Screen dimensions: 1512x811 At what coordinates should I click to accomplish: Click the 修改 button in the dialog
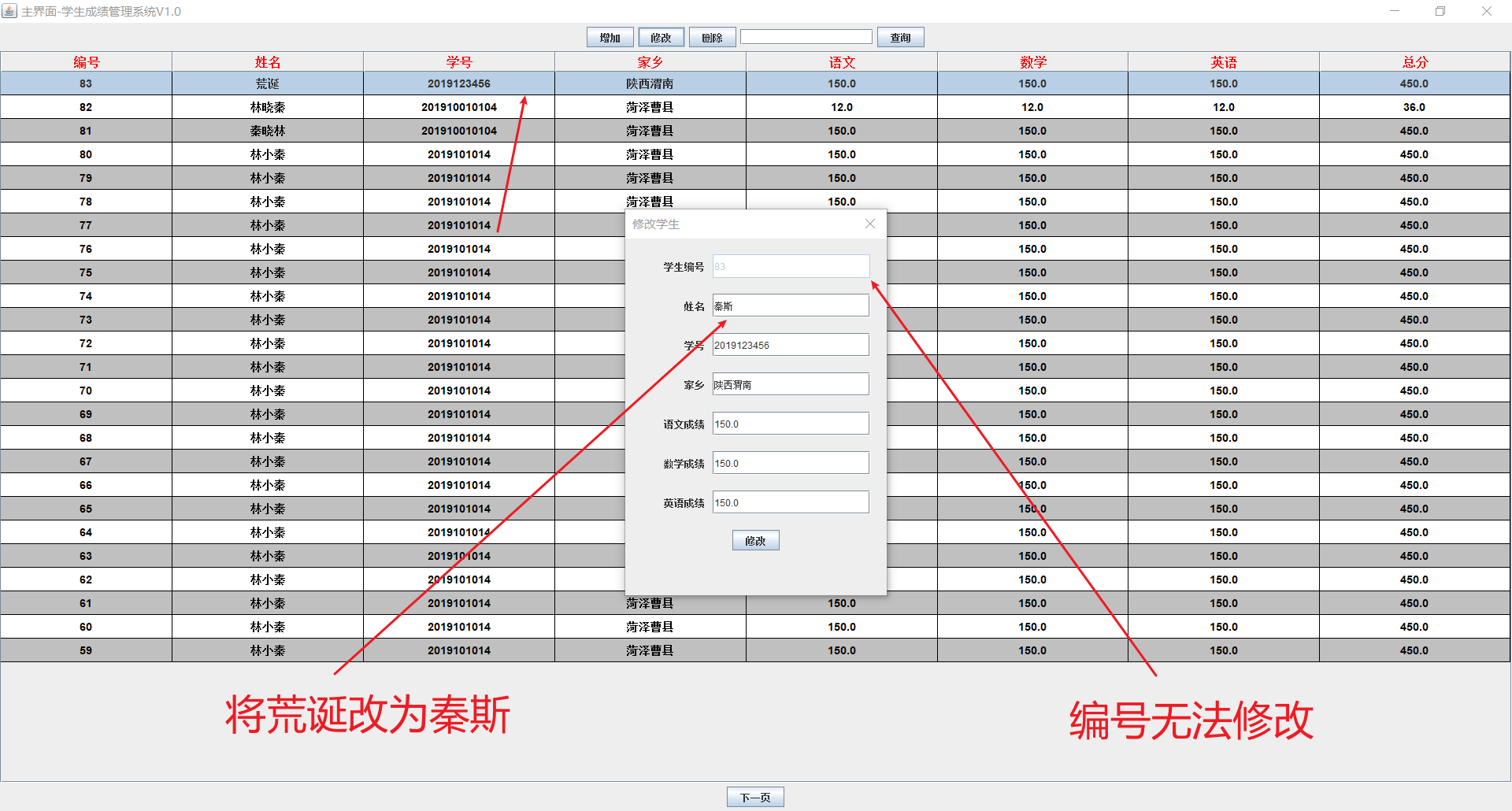[x=755, y=540]
